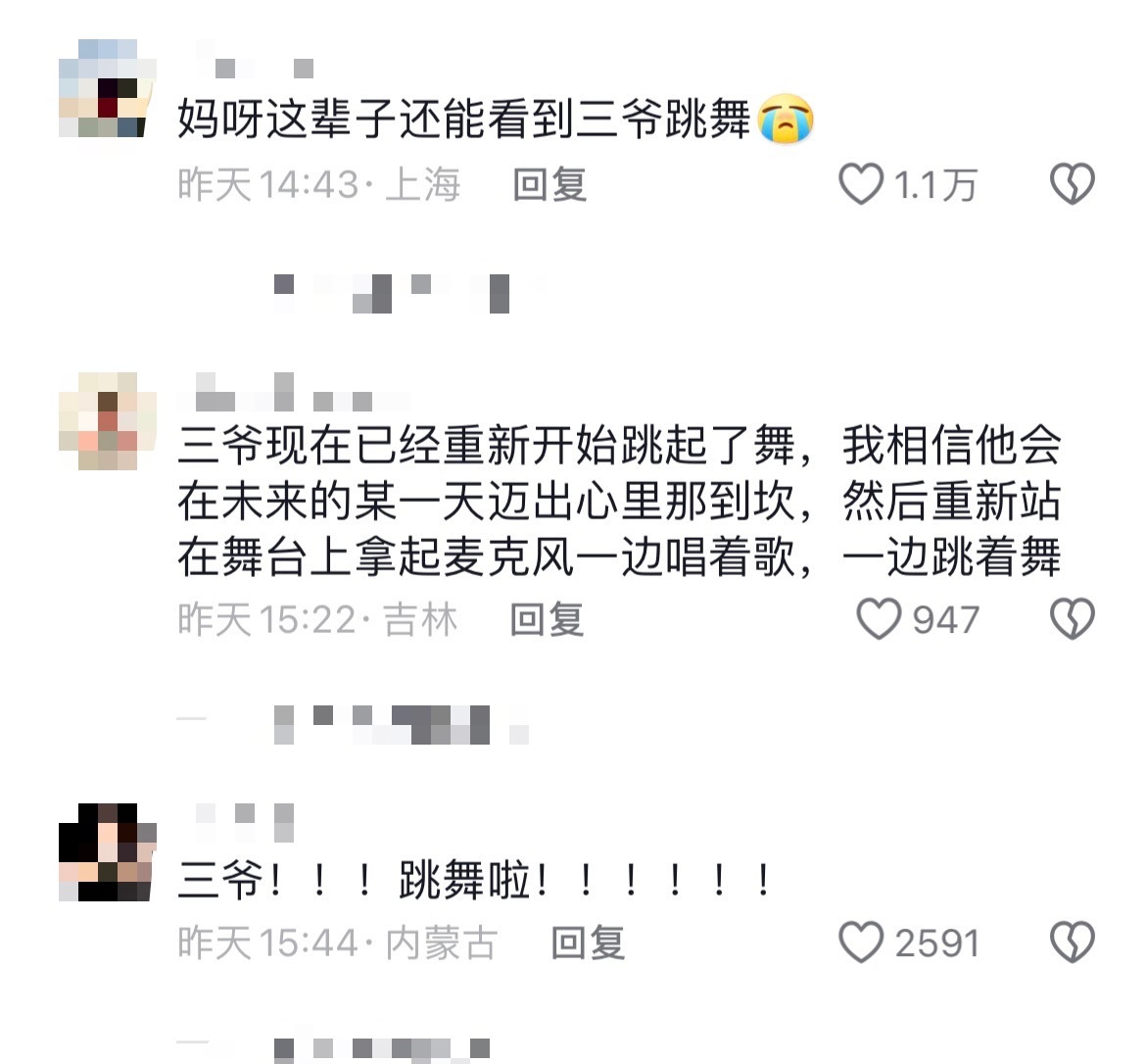Image resolution: width=1146 pixels, height=1064 pixels.
Task: Expand replies under the Shanghai comment
Action: click(x=391, y=293)
